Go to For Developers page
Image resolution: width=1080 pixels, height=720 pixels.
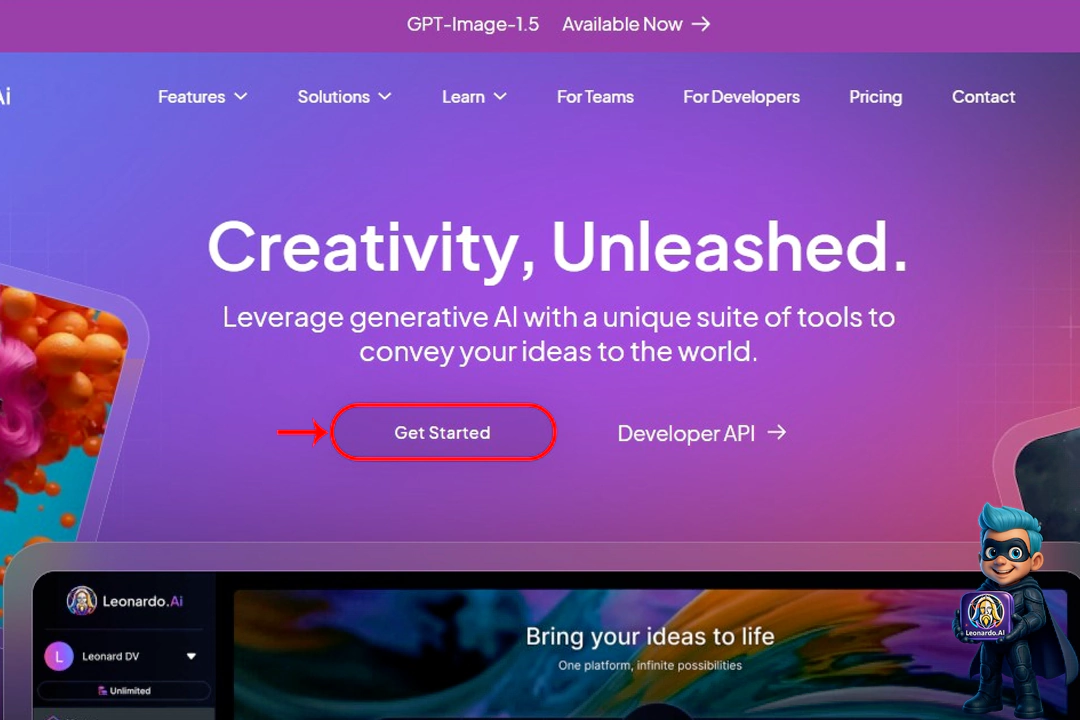coord(741,97)
